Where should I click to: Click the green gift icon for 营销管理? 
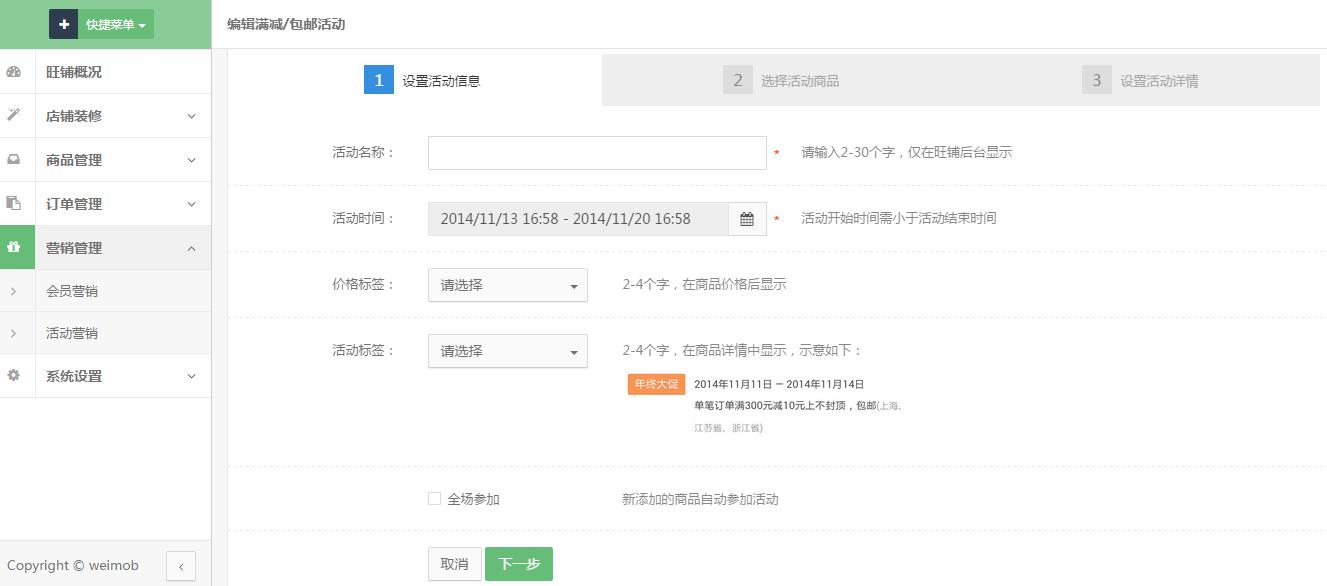[14, 247]
